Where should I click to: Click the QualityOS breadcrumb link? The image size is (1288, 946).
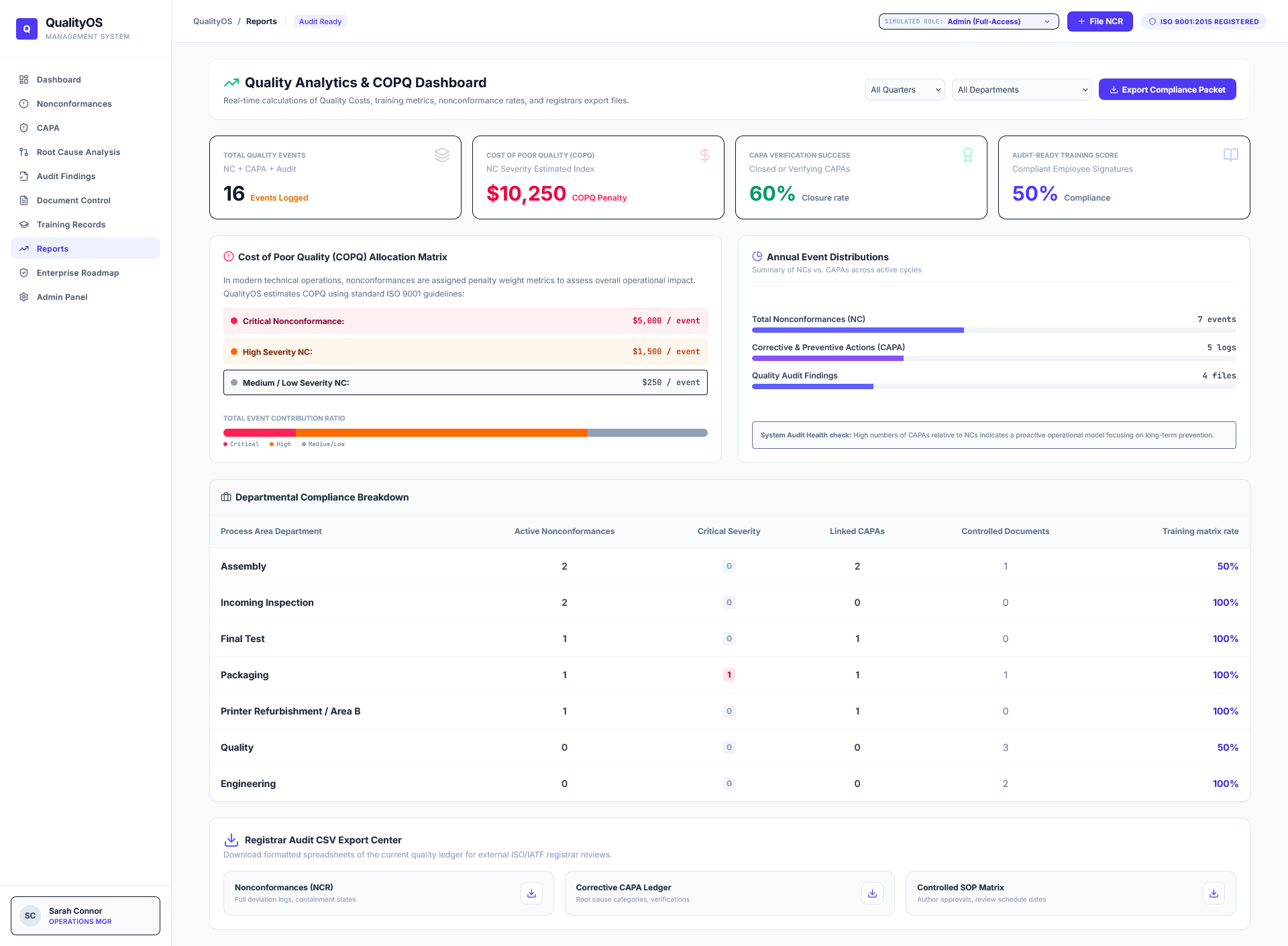click(x=213, y=21)
